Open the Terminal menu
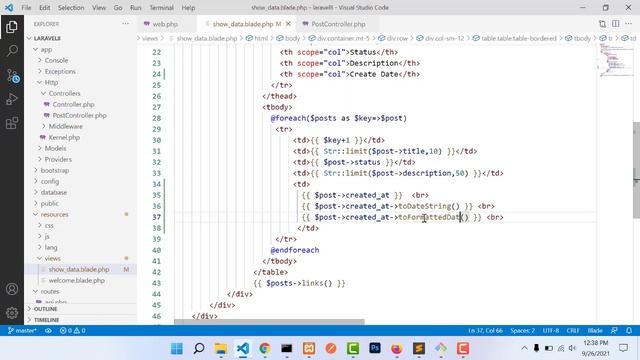Screen dimensions: 640x360 click(x=161, y=8)
